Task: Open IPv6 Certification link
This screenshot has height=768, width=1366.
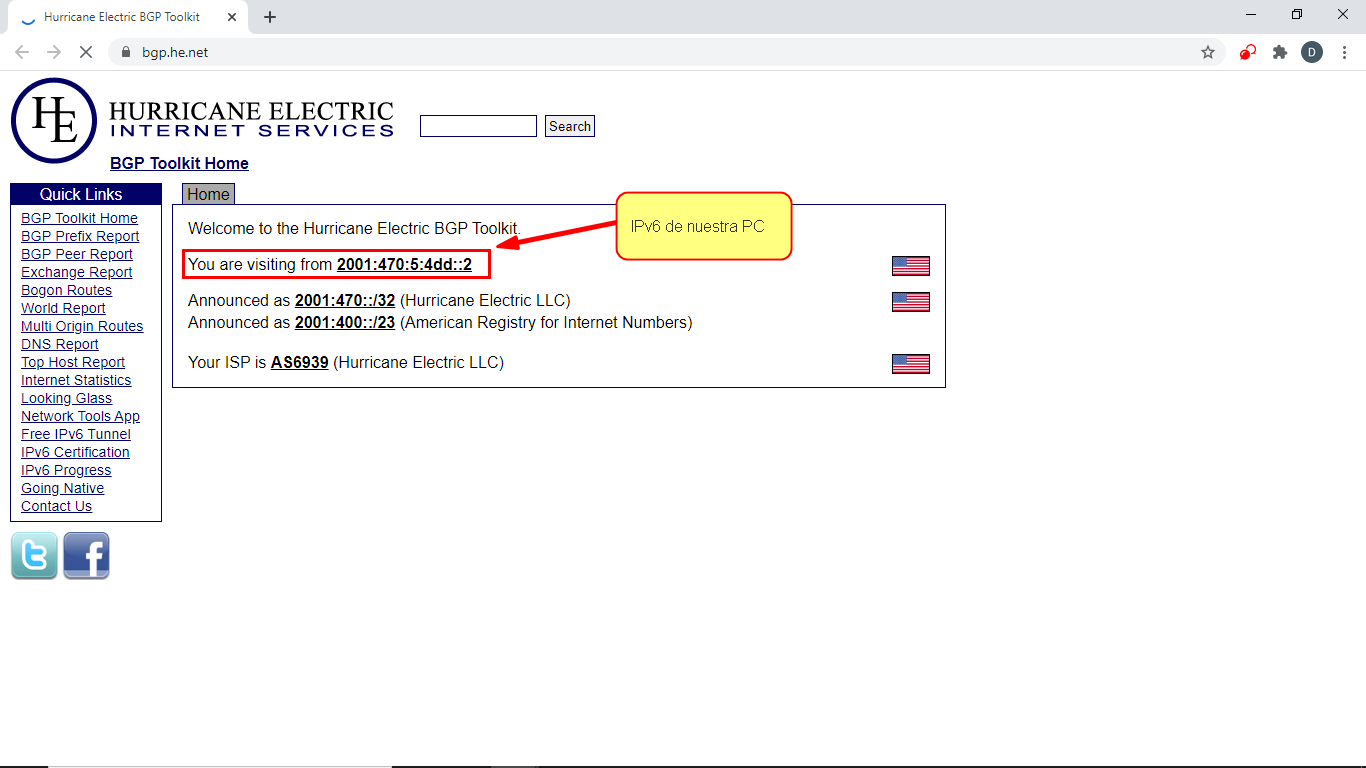Action: point(75,452)
